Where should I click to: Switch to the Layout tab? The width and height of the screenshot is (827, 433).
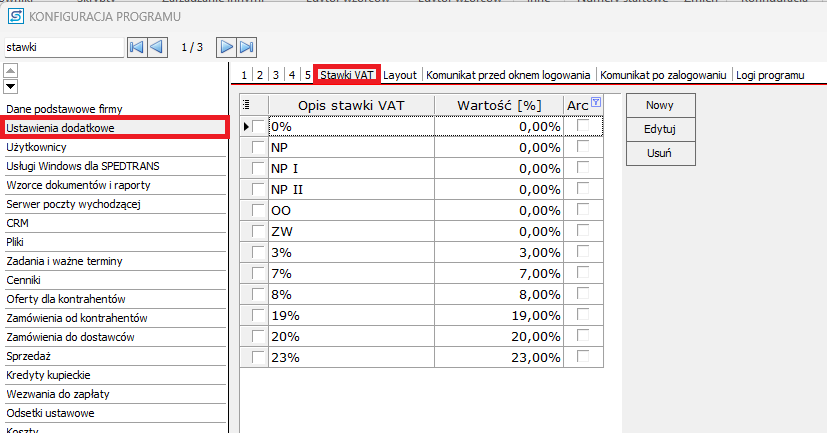click(400, 75)
